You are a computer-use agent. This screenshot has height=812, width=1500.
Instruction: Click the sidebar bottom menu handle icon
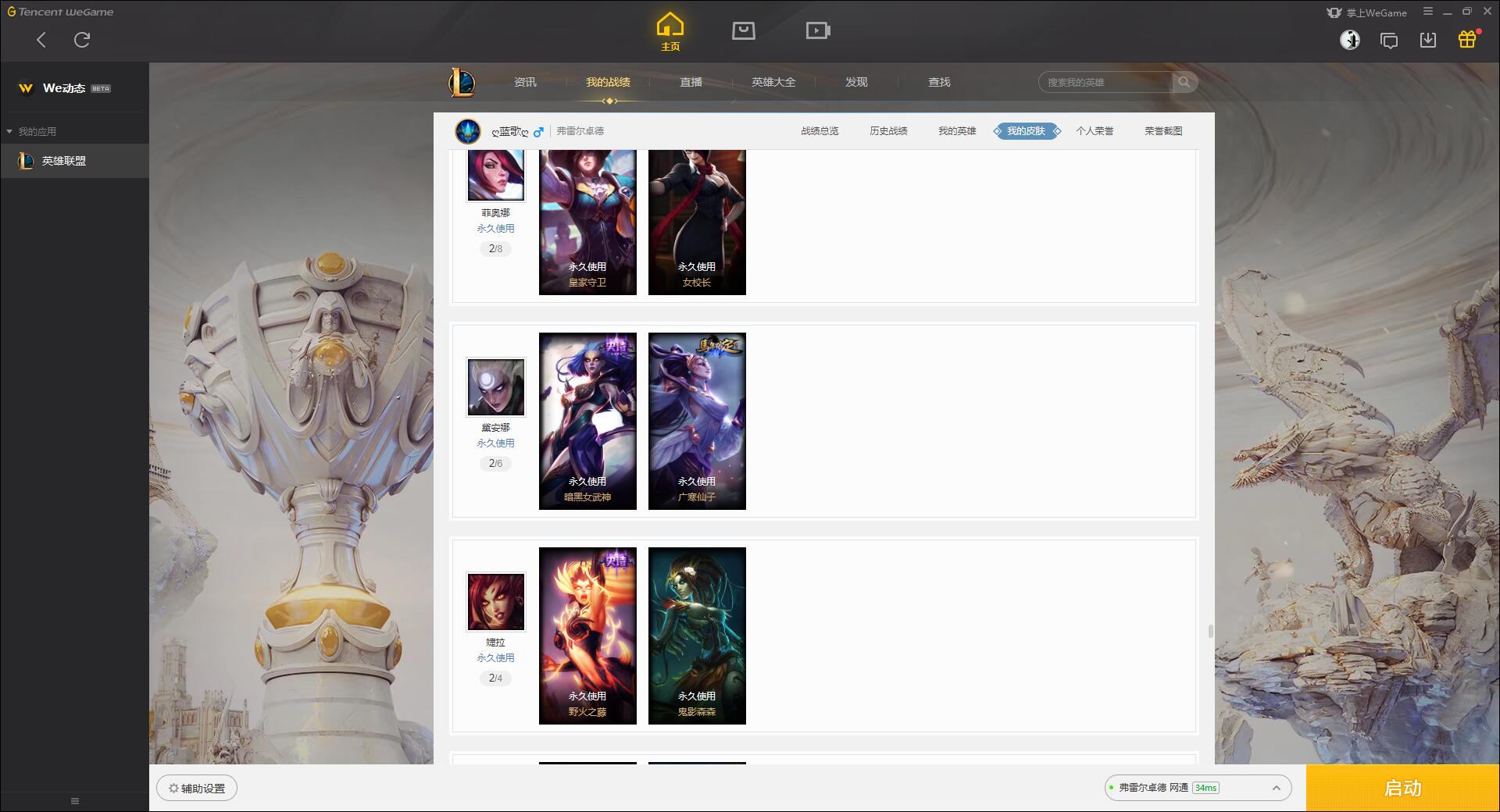[x=75, y=801]
